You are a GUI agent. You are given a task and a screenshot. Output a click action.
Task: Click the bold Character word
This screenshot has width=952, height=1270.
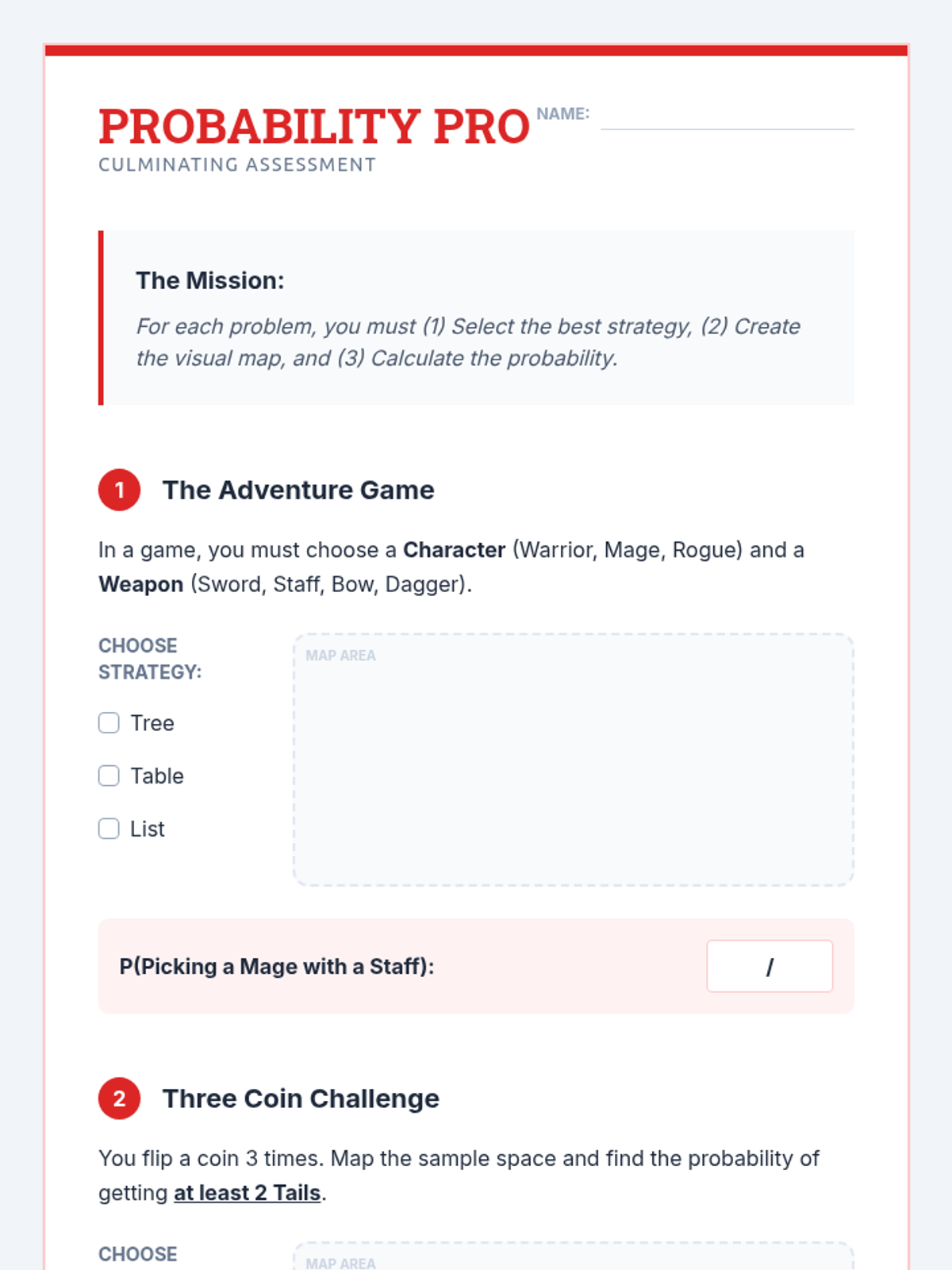(454, 550)
